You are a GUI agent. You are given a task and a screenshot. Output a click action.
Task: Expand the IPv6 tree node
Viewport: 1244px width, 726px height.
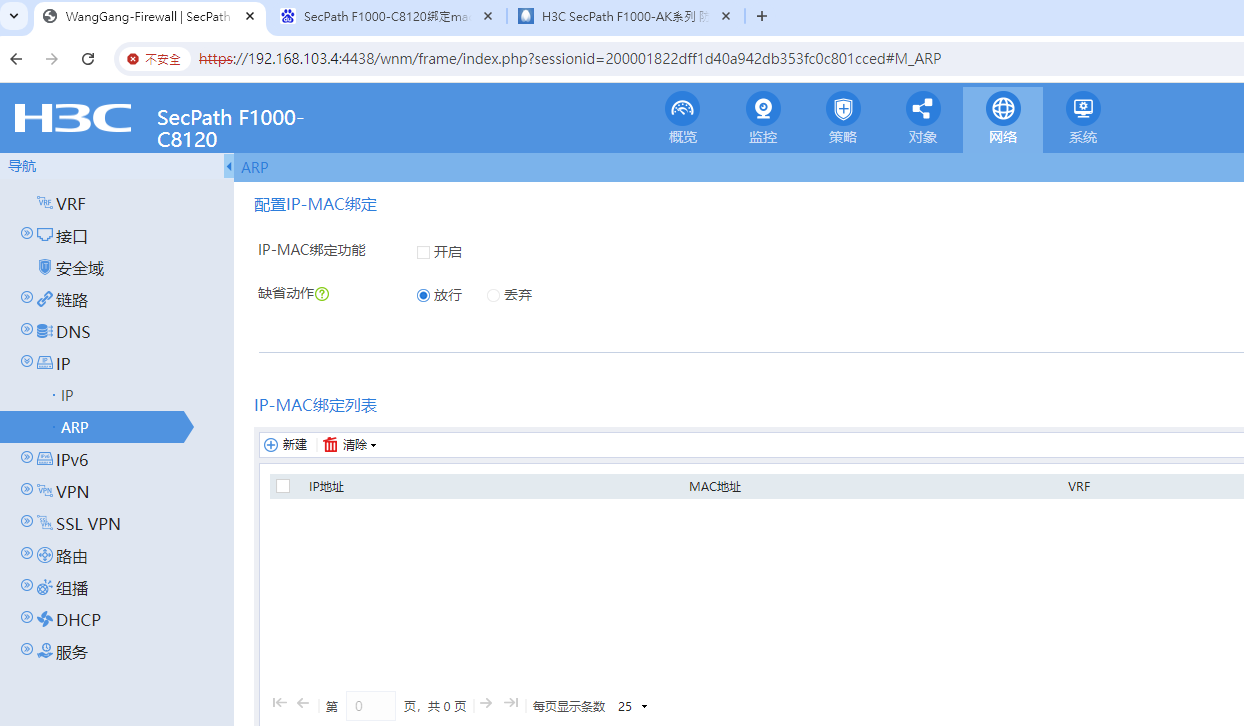[27, 457]
